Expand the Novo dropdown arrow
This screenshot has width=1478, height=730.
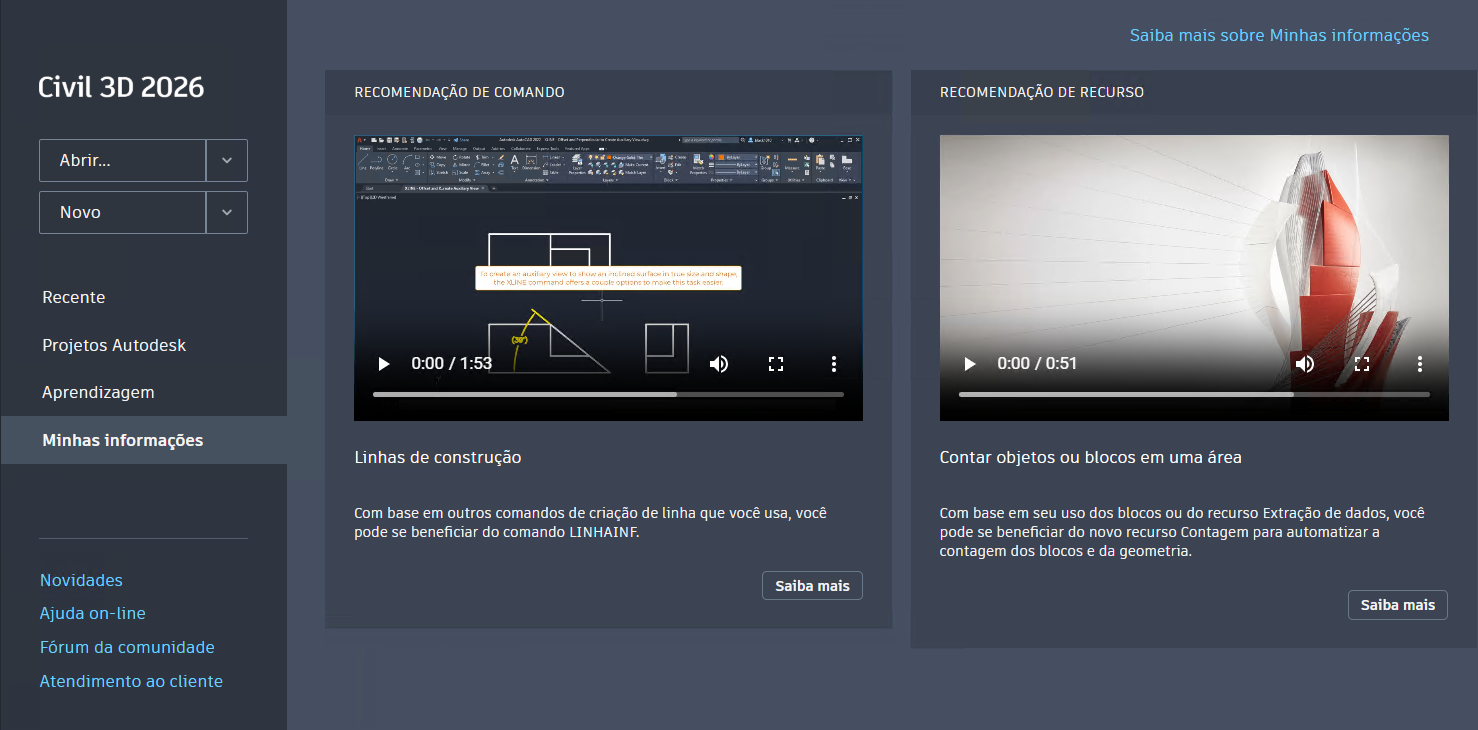[x=227, y=212]
